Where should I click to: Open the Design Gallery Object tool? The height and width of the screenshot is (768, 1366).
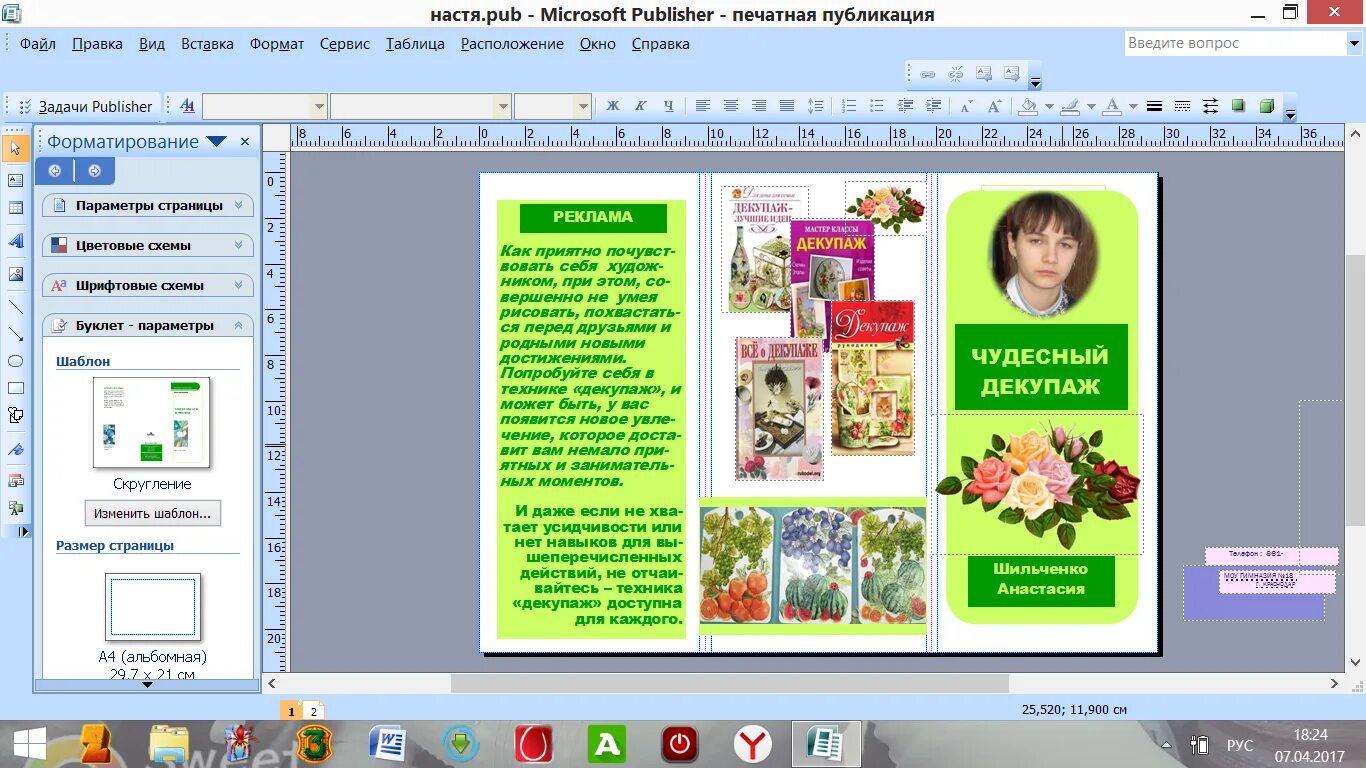[15, 481]
